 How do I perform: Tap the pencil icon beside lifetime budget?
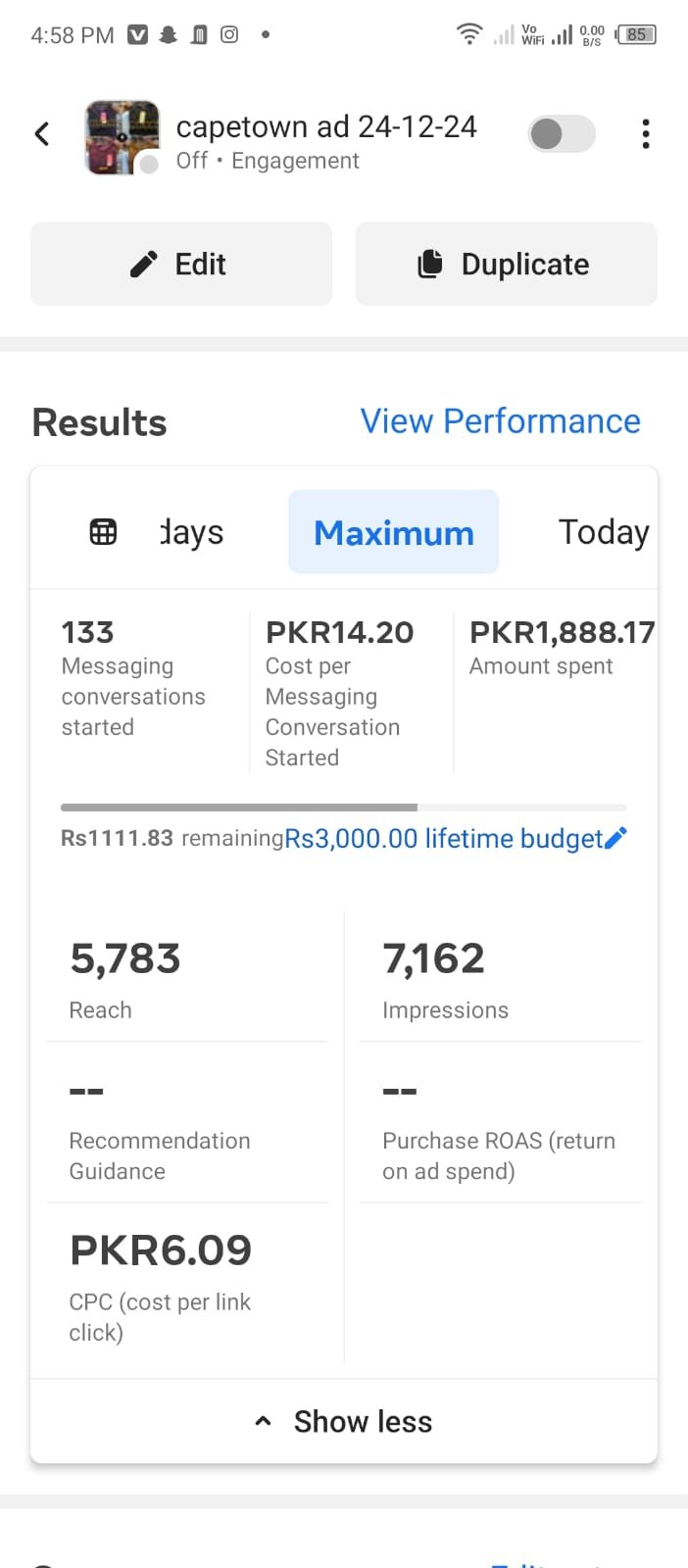tap(615, 838)
